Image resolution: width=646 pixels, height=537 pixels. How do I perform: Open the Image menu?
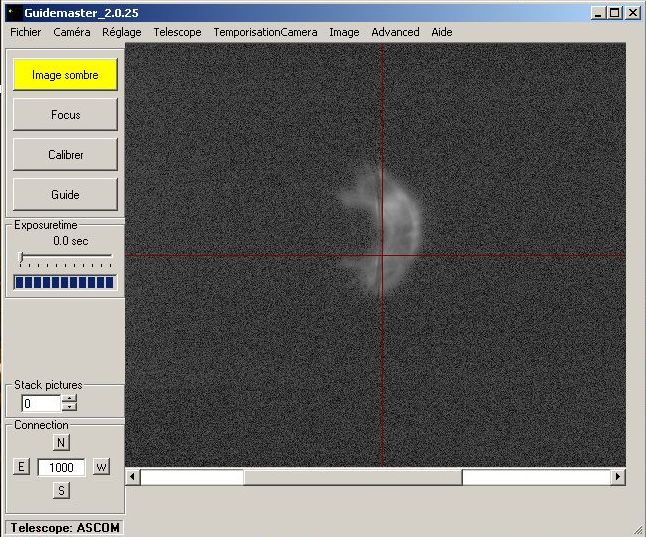point(344,32)
